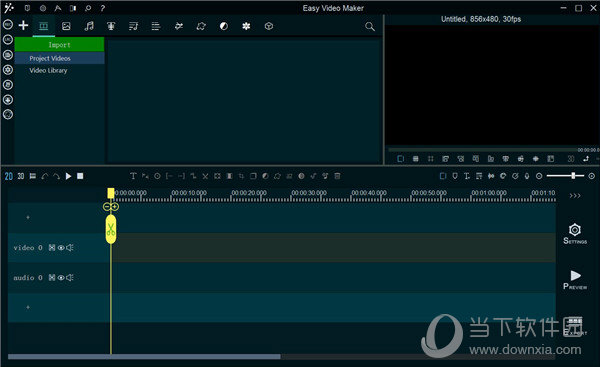Click the 3D icon under preview window
This screenshot has height=367, width=600.
tap(571, 159)
